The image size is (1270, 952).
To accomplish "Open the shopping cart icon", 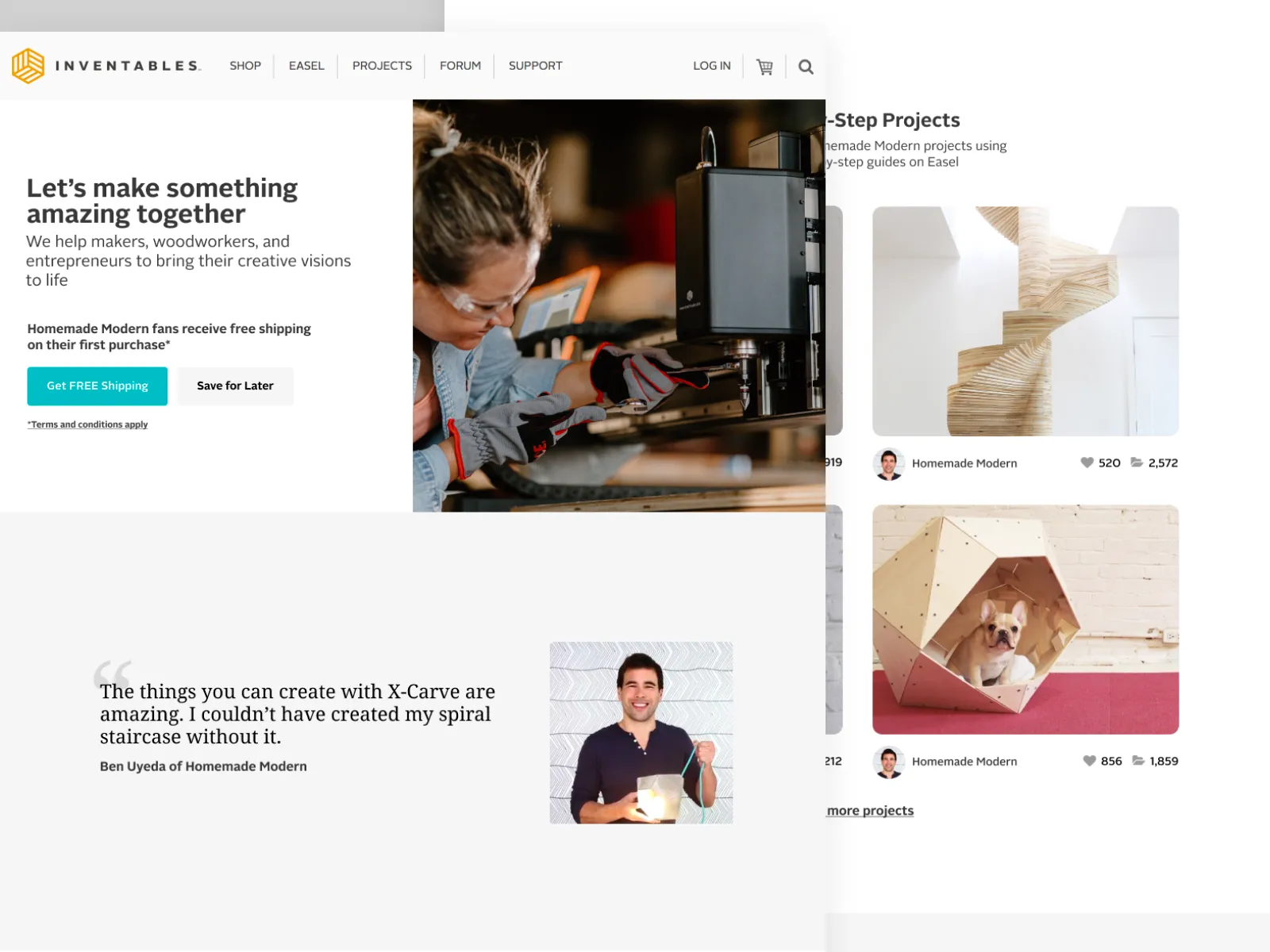I will (x=764, y=67).
